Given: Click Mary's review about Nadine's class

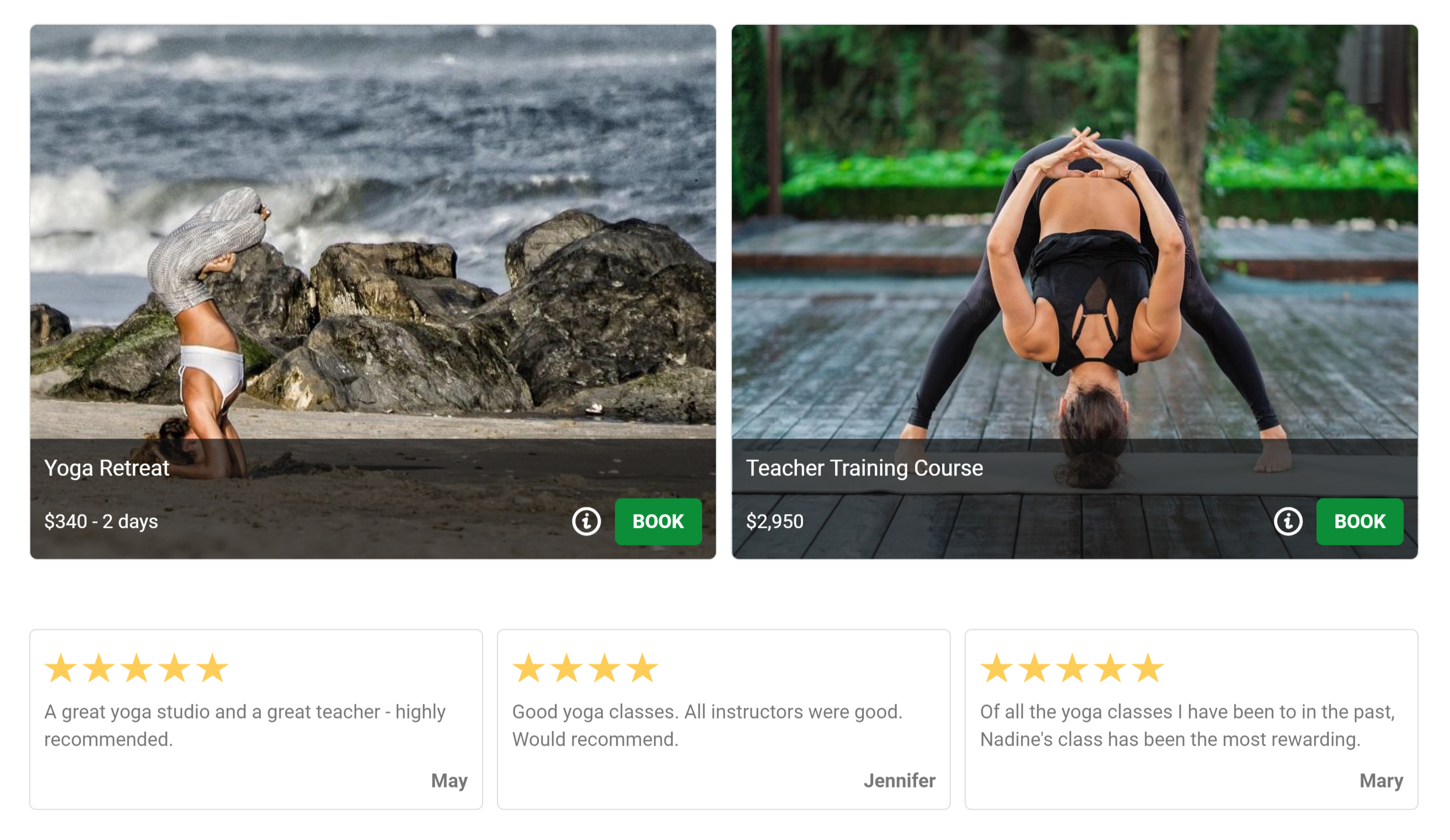Looking at the screenshot, I should pyautogui.click(x=1187, y=725).
